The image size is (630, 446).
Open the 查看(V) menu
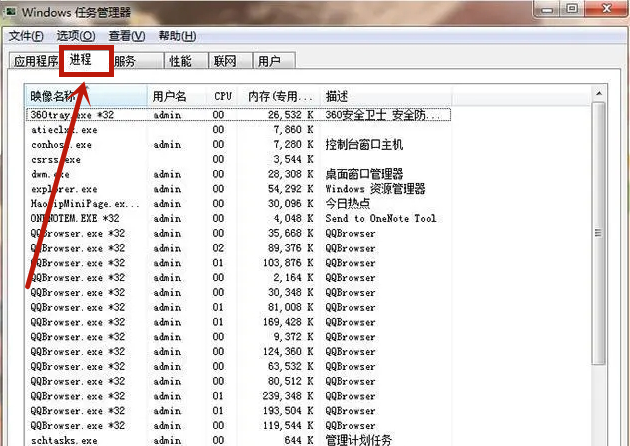click(124, 36)
